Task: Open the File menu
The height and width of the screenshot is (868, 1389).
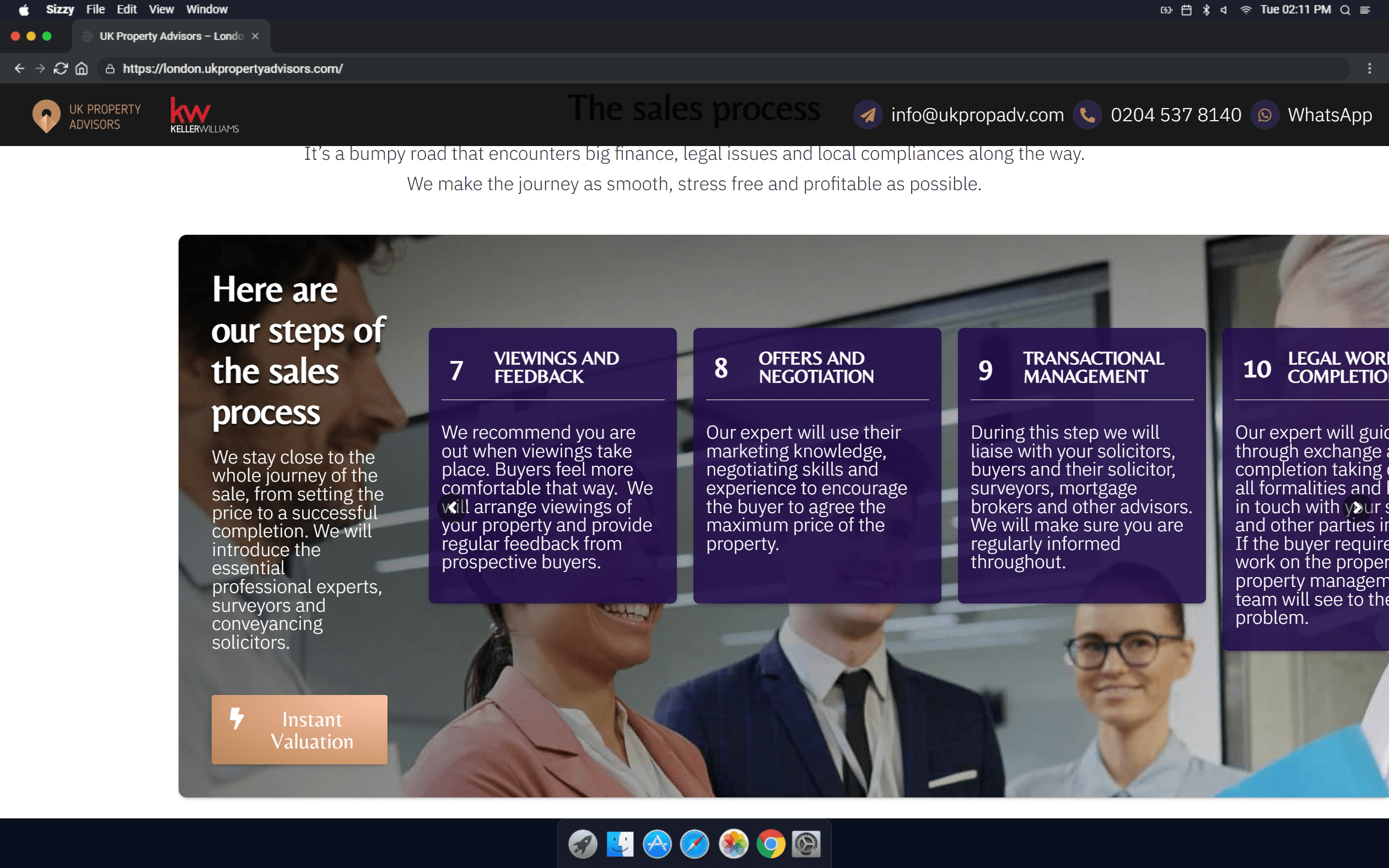Action: 95,10
